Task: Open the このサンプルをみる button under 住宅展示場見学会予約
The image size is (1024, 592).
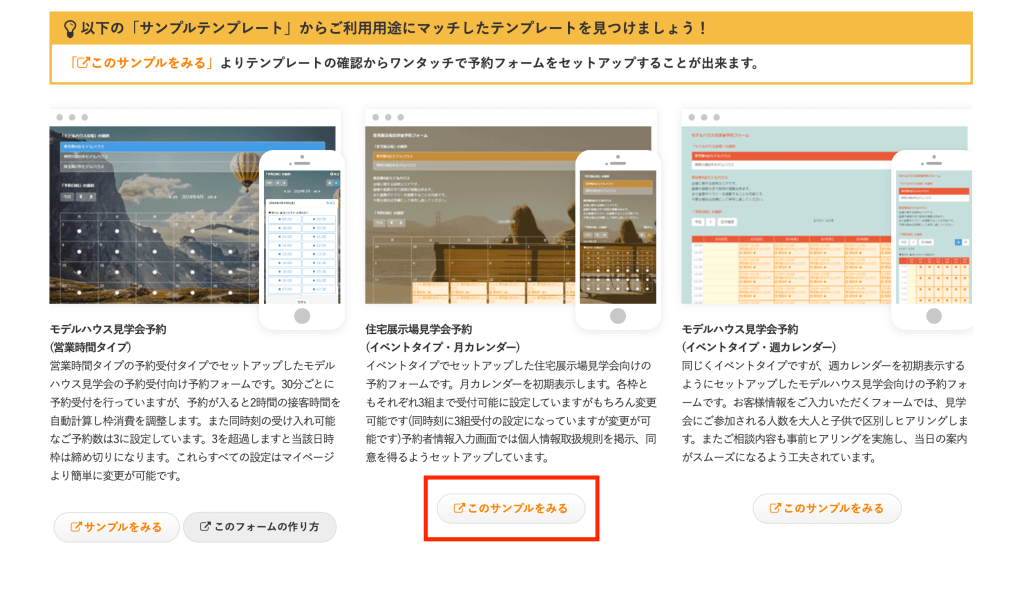Action: 511,509
